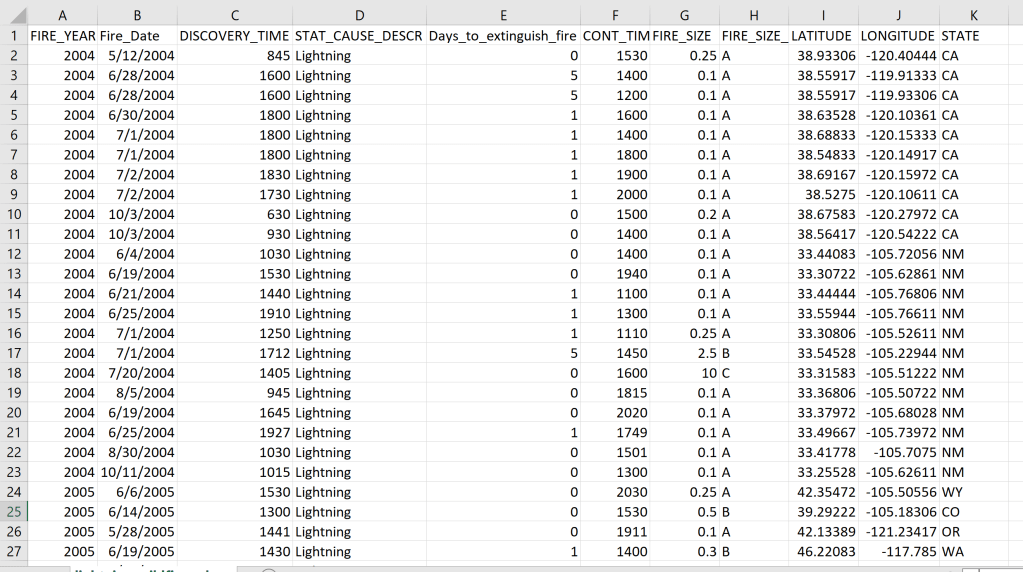Select the cell with date 10/11/2004

pos(137,472)
